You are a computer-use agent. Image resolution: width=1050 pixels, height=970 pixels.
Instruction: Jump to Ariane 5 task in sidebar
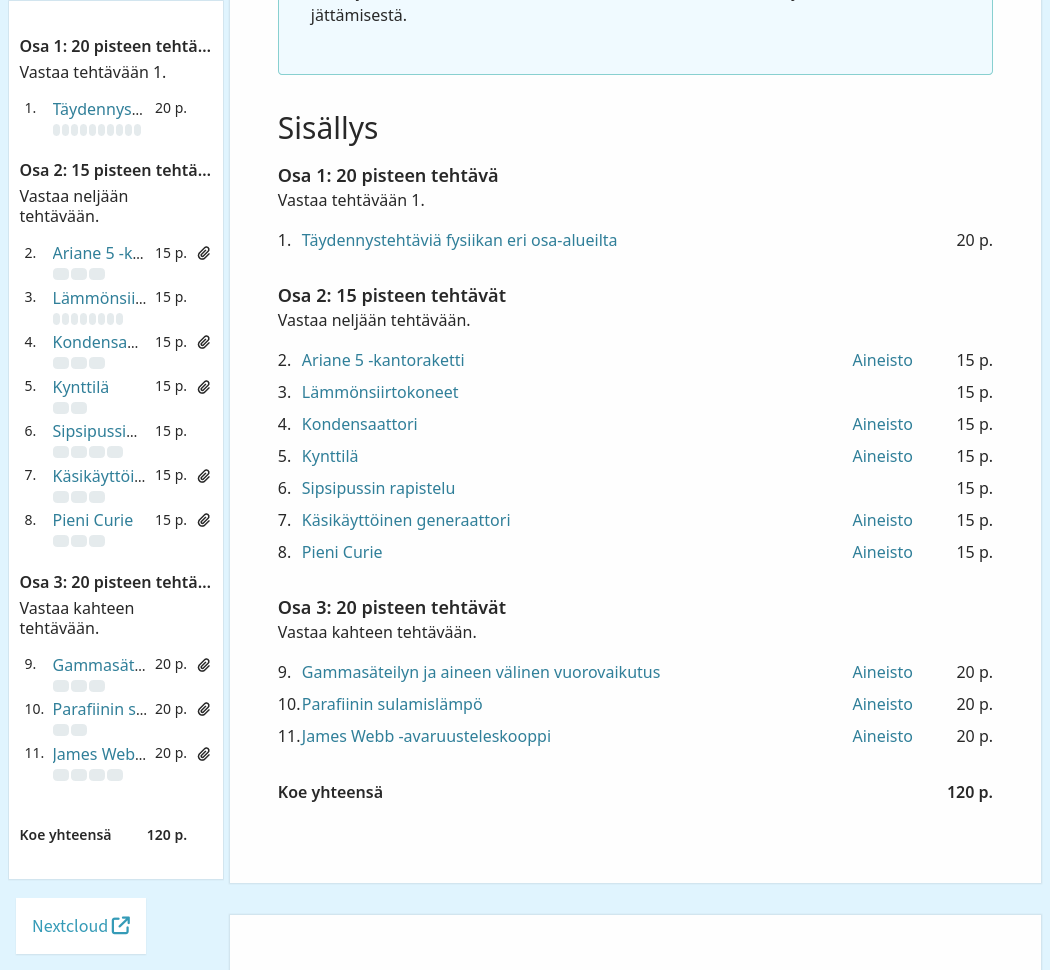point(98,254)
